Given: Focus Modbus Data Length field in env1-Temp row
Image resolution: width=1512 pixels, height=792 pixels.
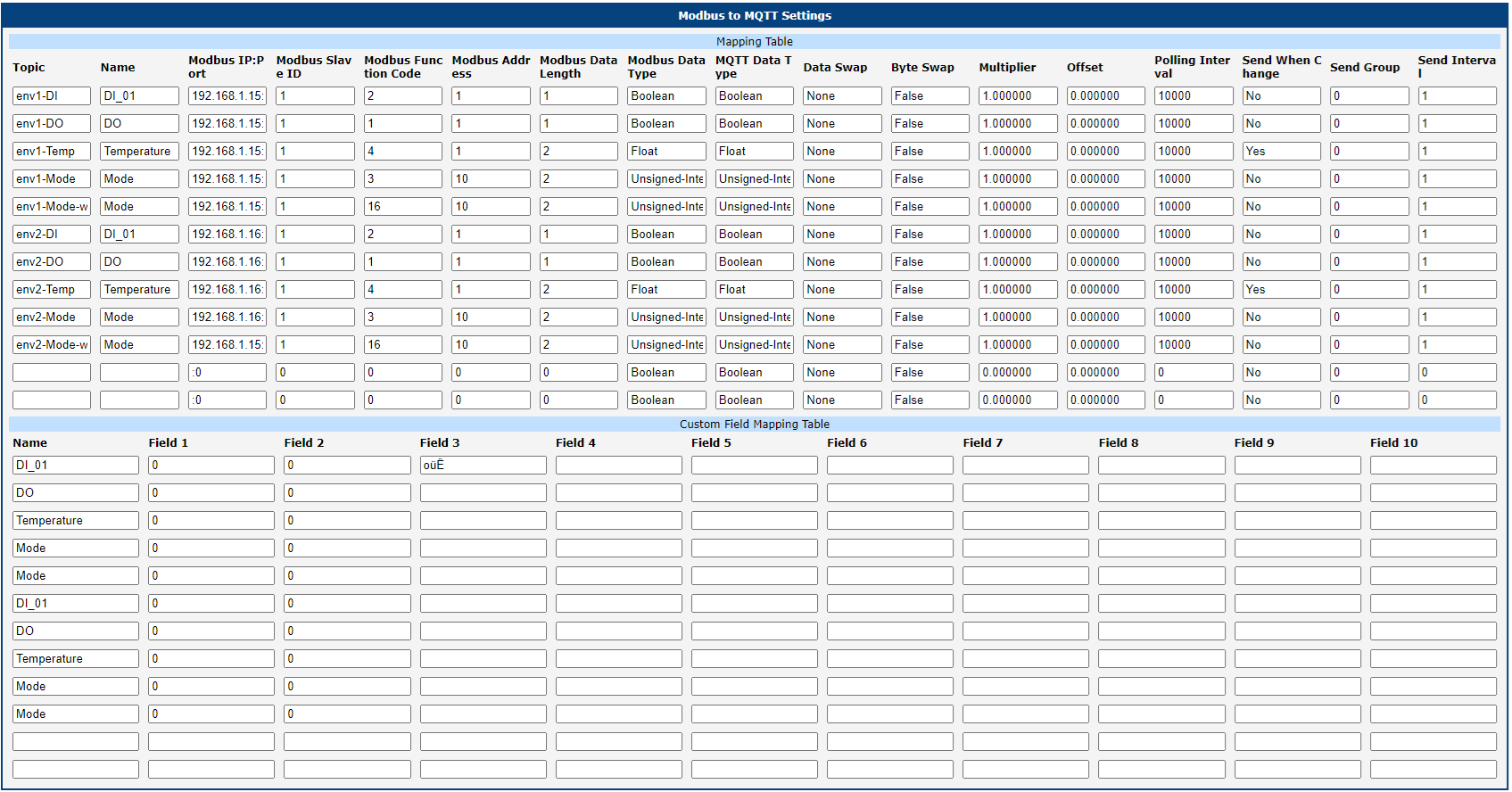Looking at the screenshot, I should tap(579, 151).
